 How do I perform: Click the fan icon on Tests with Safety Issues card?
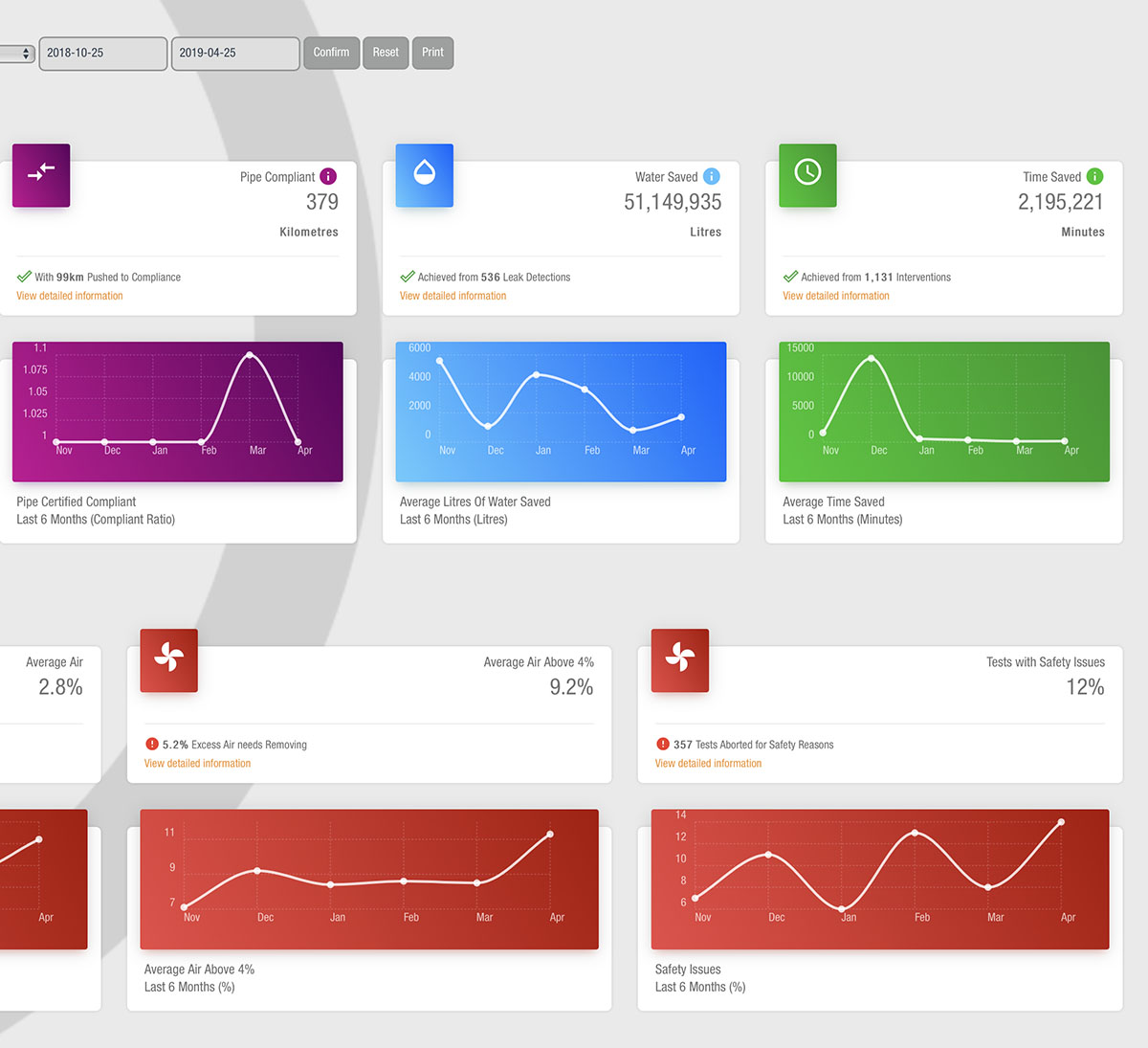pos(679,660)
